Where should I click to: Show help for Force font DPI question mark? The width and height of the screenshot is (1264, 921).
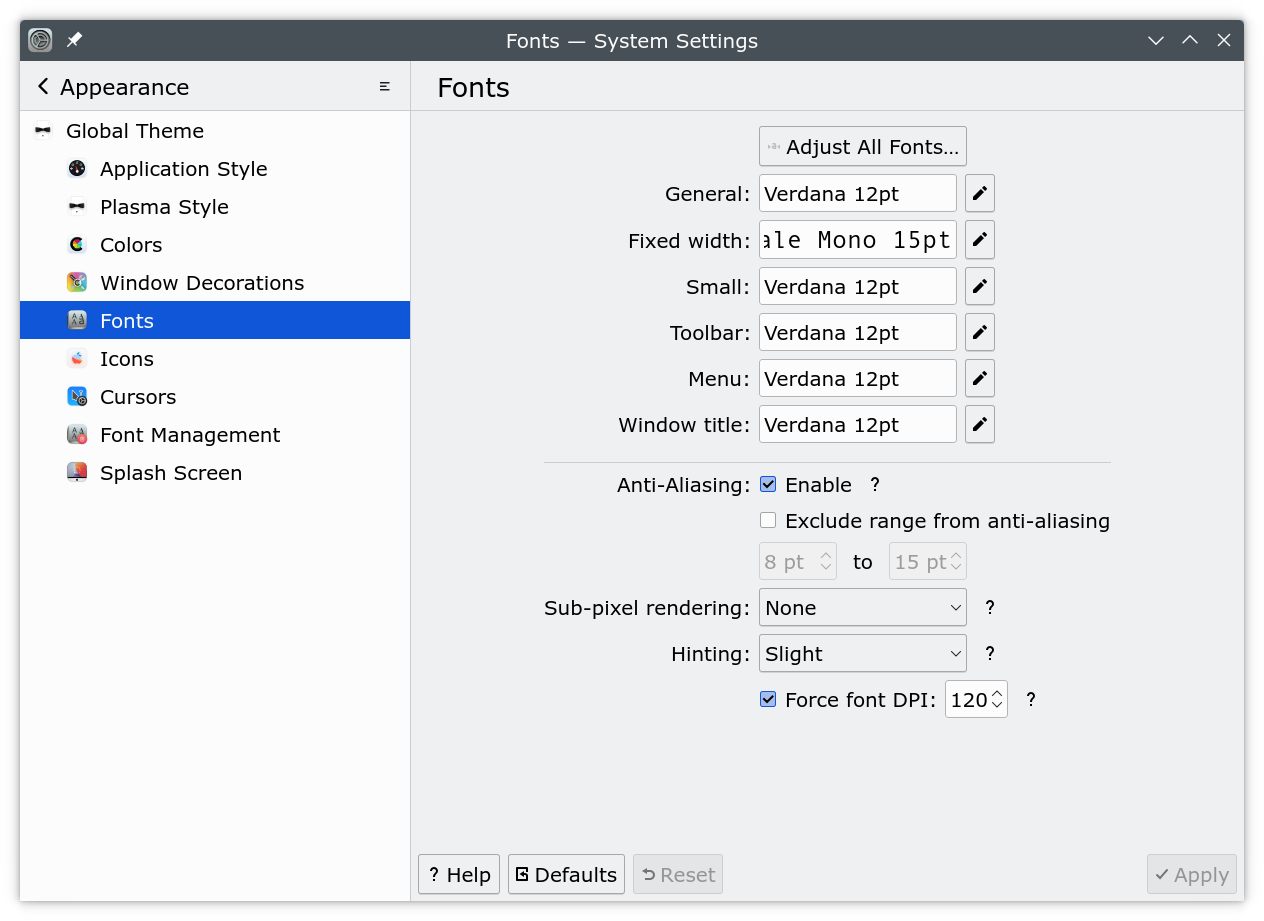[1031, 700]
